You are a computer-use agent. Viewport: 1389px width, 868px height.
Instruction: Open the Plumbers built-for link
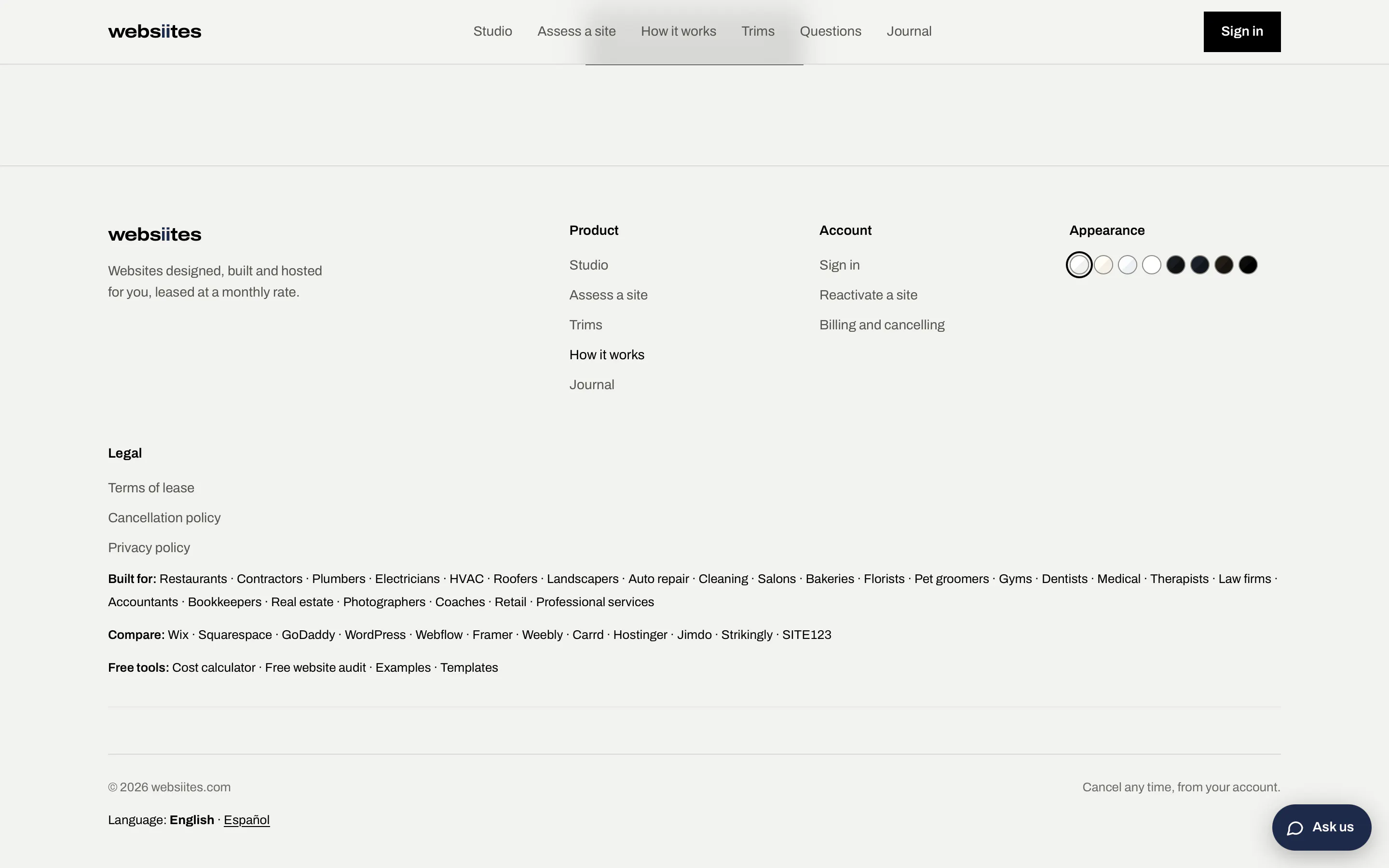coord(338,579)
